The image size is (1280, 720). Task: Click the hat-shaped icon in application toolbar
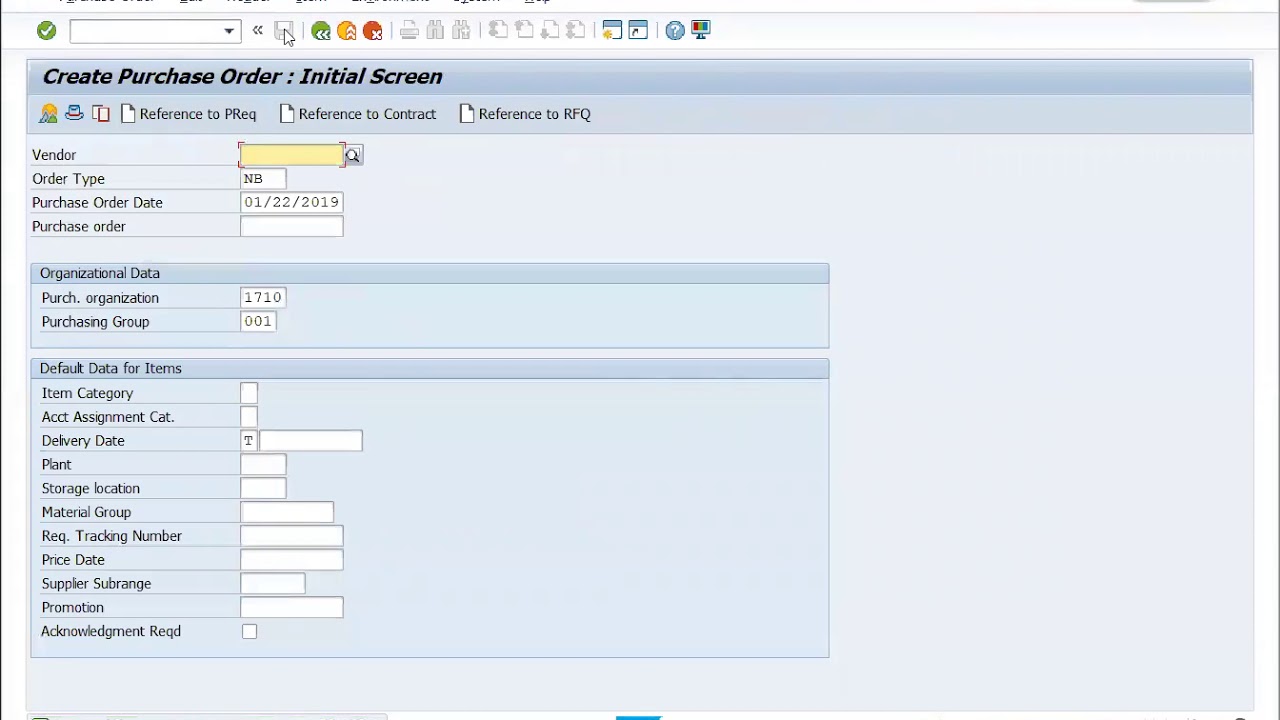[74, 114]
